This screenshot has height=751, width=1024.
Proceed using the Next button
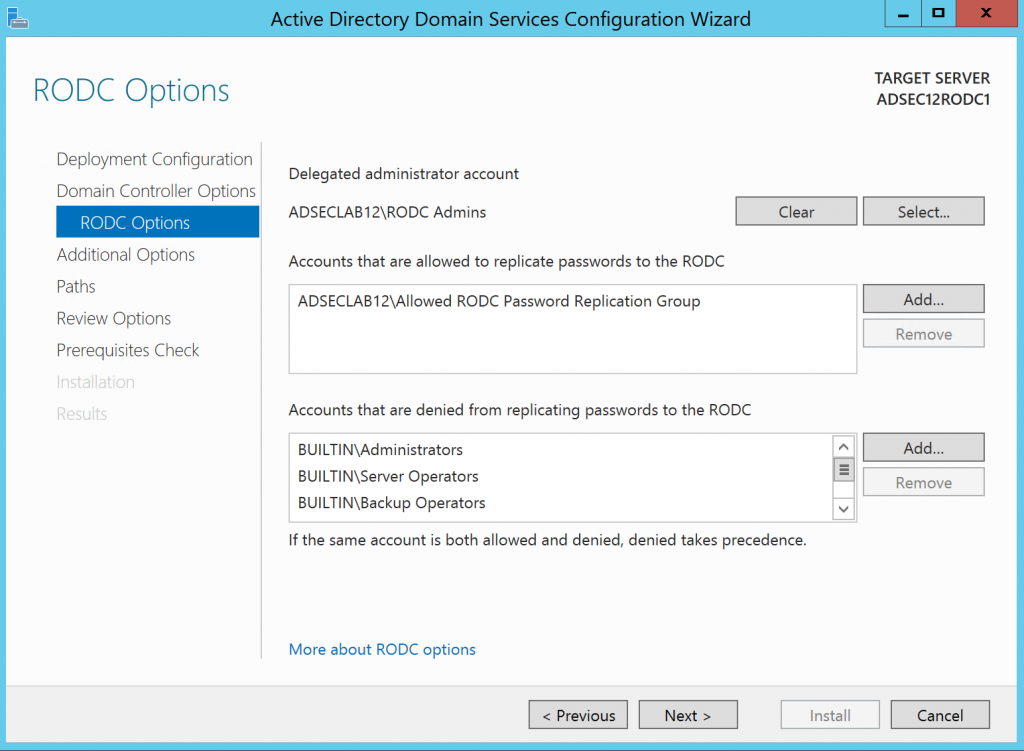[688, 714]
